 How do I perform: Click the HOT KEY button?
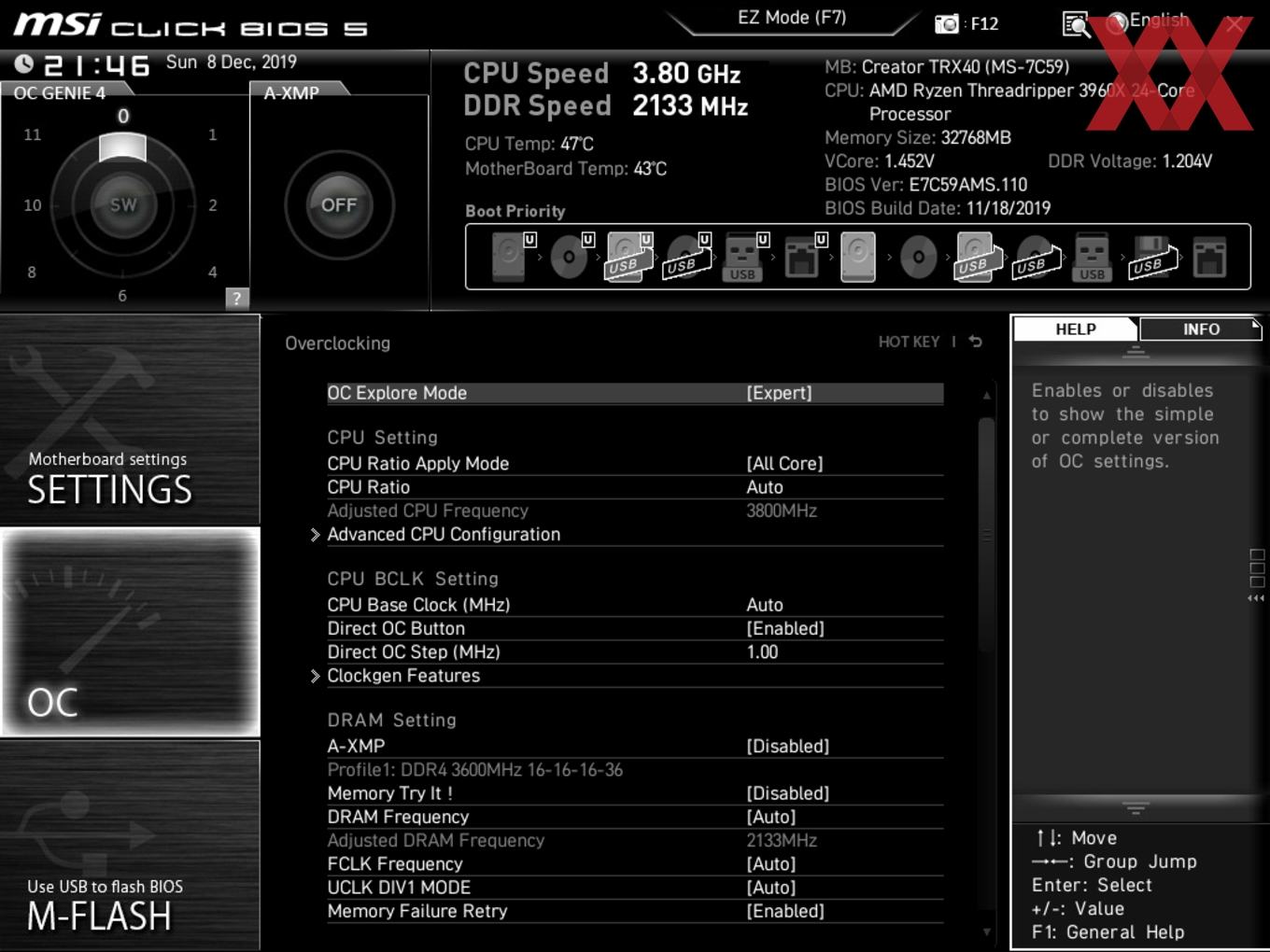point(909,342)
